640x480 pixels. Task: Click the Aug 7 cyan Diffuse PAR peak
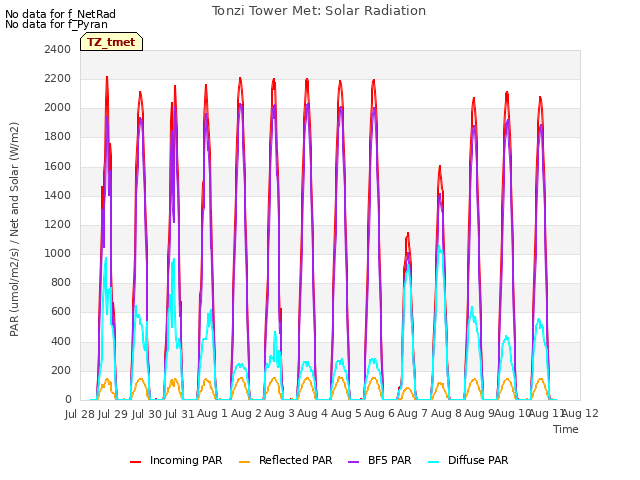click(x=440, y=247)
